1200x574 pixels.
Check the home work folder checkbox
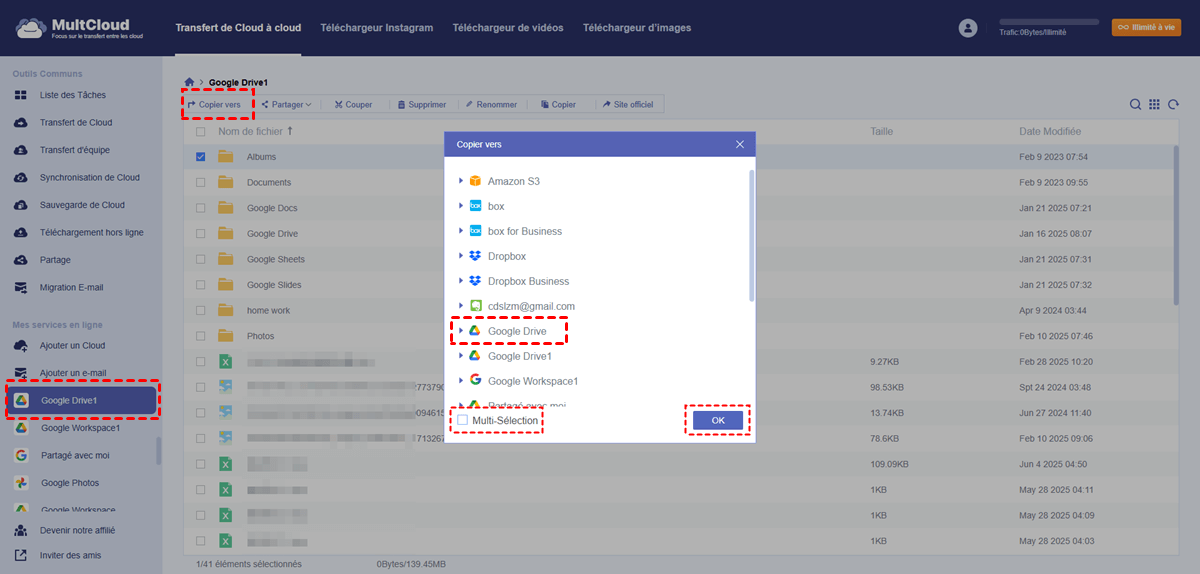201,310
